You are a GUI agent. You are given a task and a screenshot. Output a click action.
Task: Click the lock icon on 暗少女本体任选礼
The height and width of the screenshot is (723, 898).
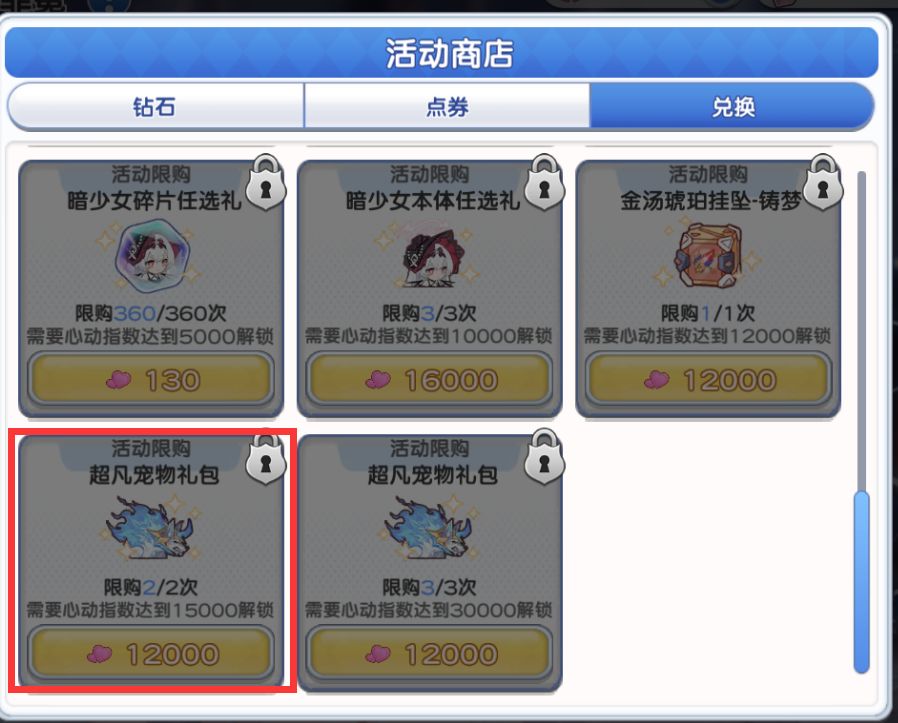(544, 182)
